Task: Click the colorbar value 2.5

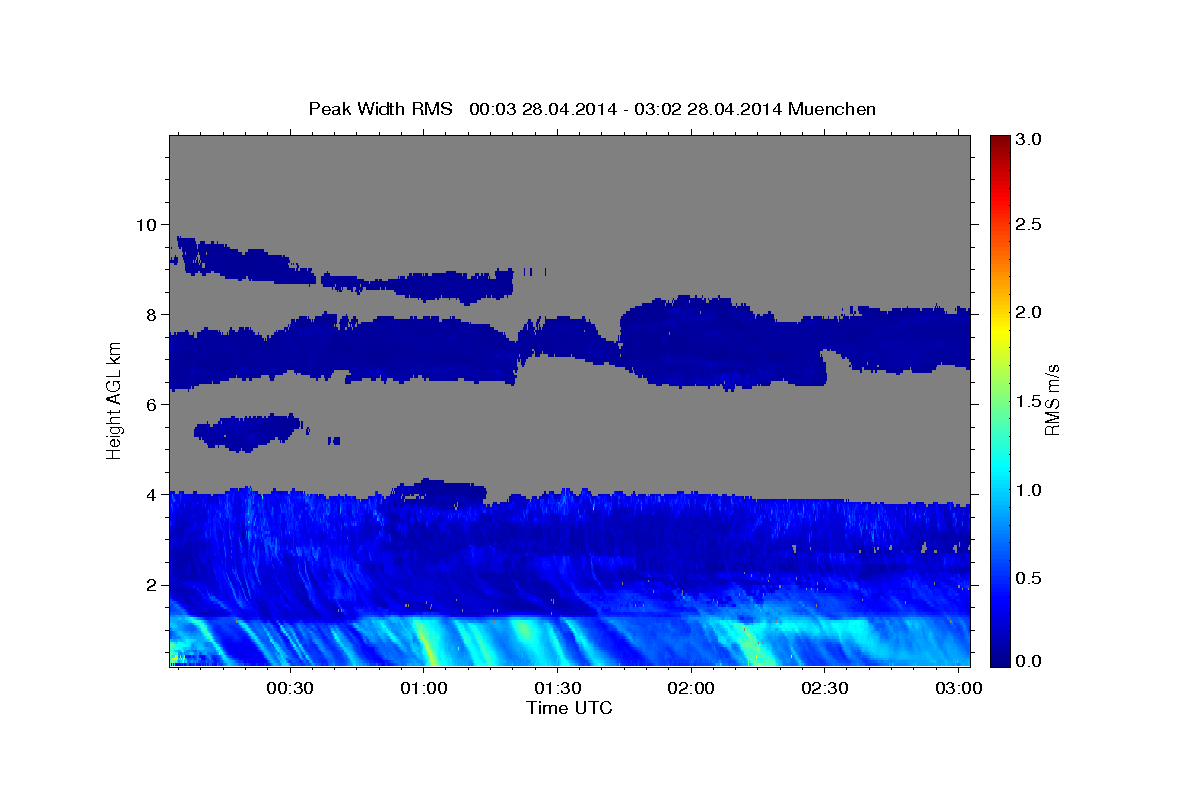Action: click(1029, 224)
